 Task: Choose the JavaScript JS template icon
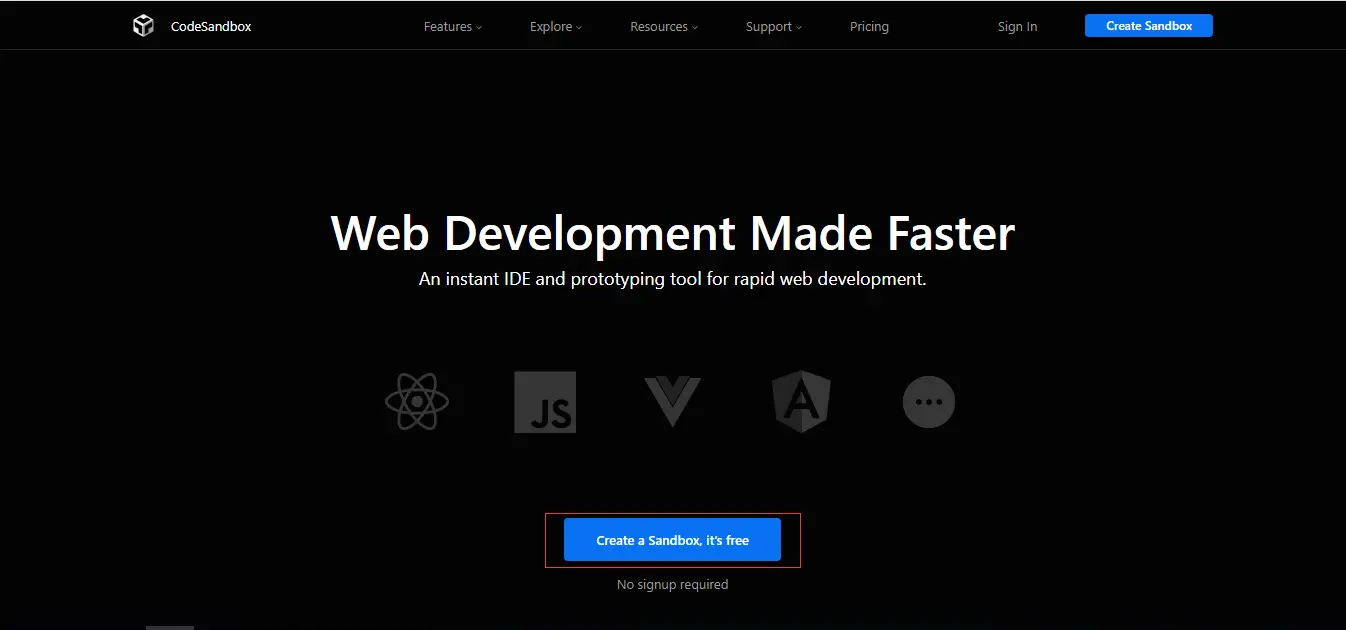click(545, 402)
